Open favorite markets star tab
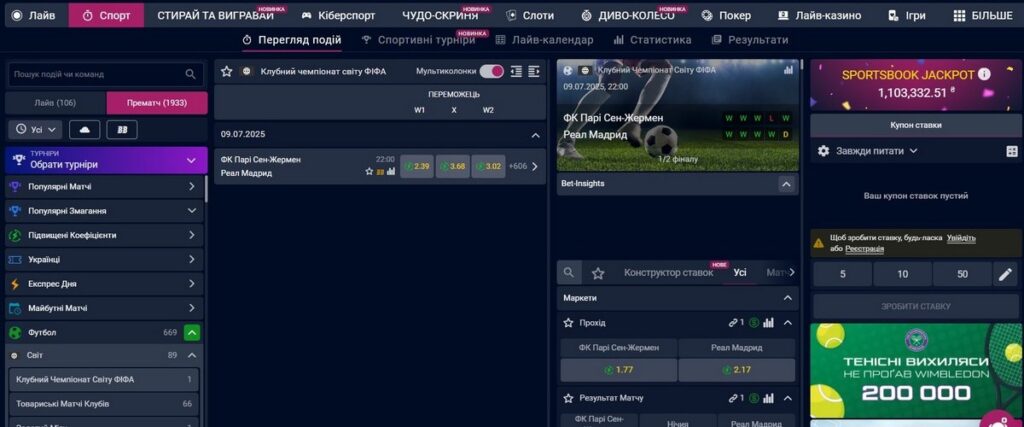 (x=598, y=273)
